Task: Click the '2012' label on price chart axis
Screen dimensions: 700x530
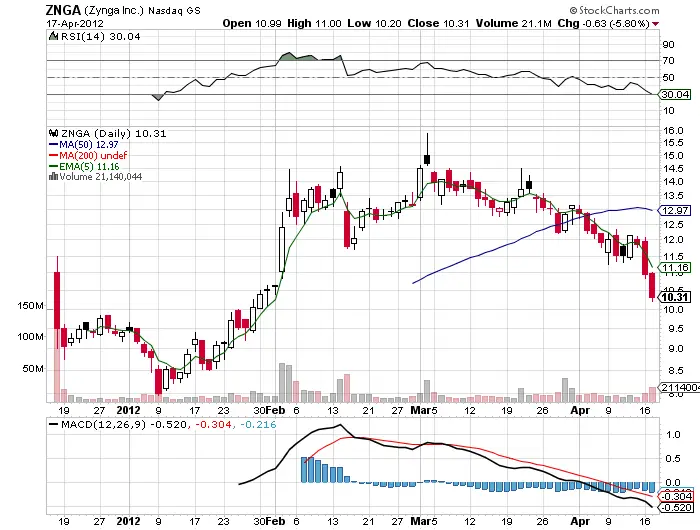Action: tap(129, 410)
